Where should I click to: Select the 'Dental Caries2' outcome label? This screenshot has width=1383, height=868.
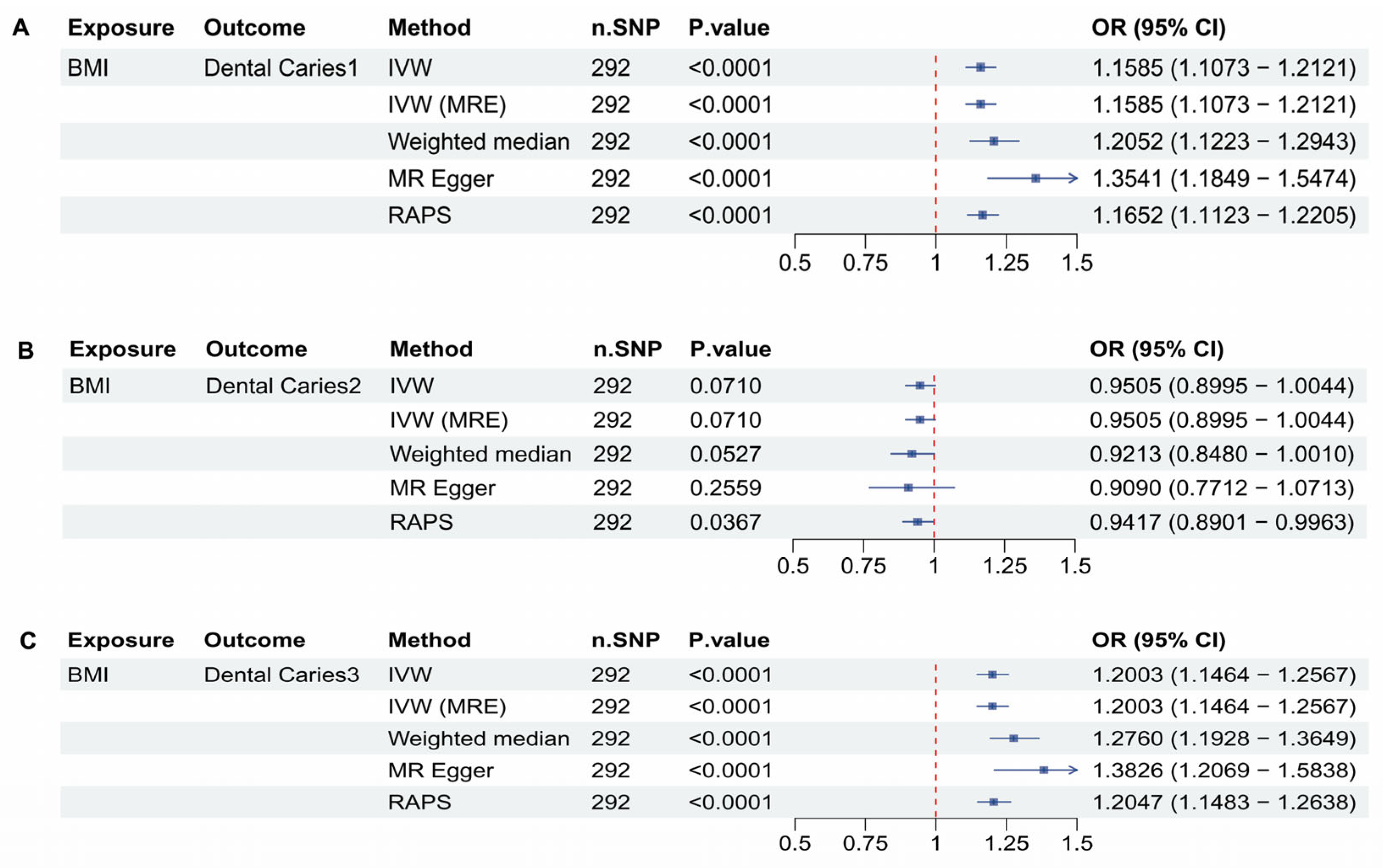point(283,386)
